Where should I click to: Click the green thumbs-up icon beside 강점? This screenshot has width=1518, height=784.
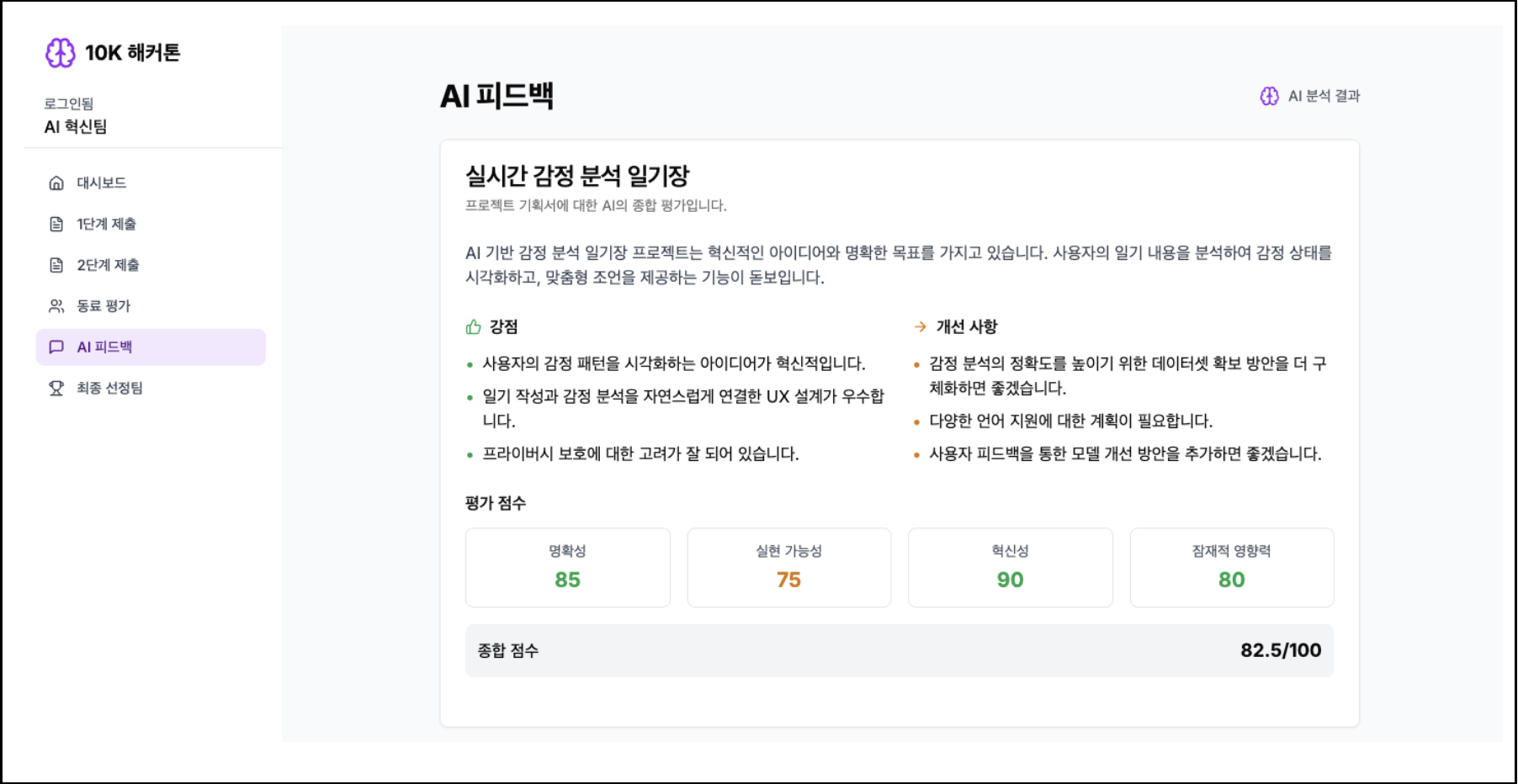coord(471,326)
